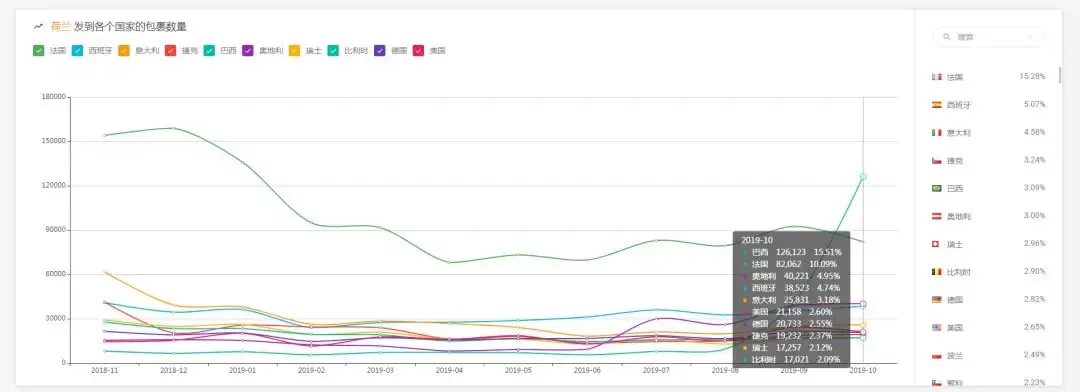1080x392 pixels.
Task: Click the Italy data point at 2018-11
Action: (105, 271)
